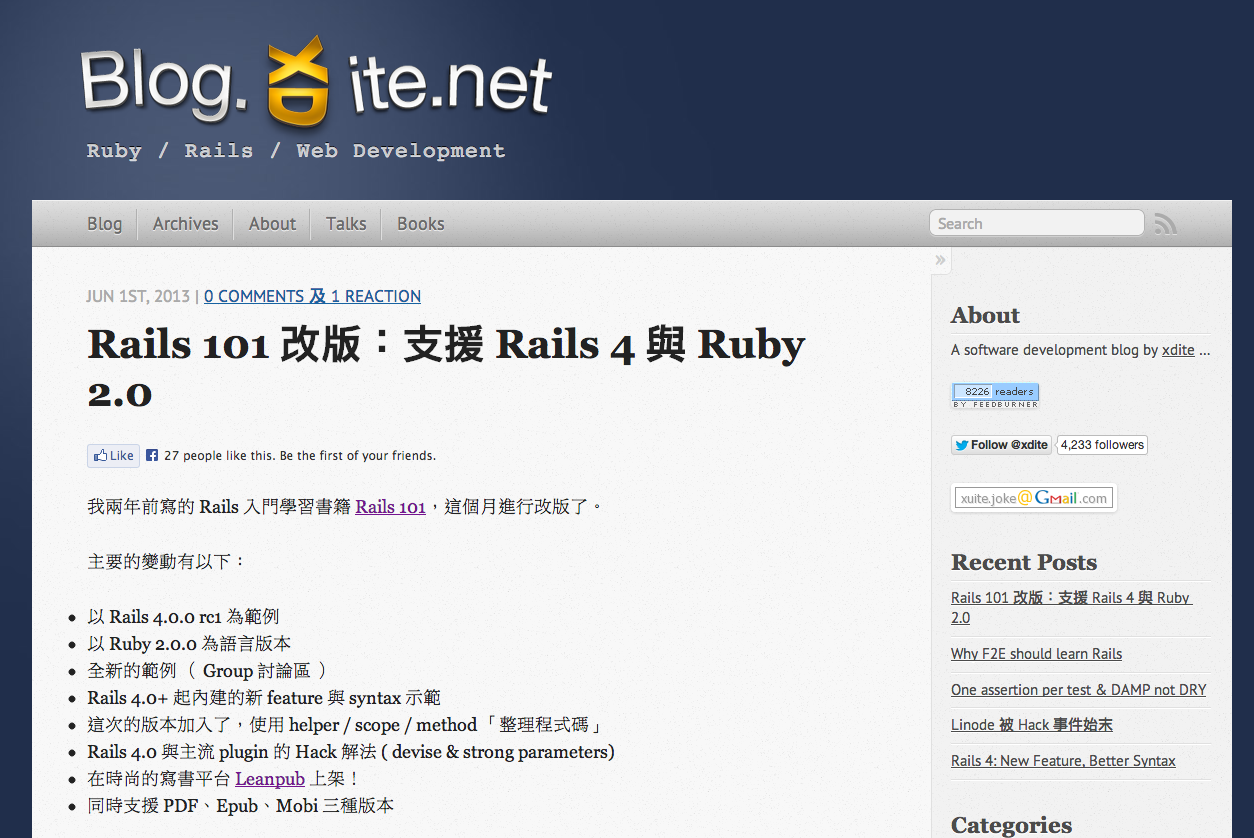Click the Follow @xdite Twitter button

click(x=1001, y=445)
